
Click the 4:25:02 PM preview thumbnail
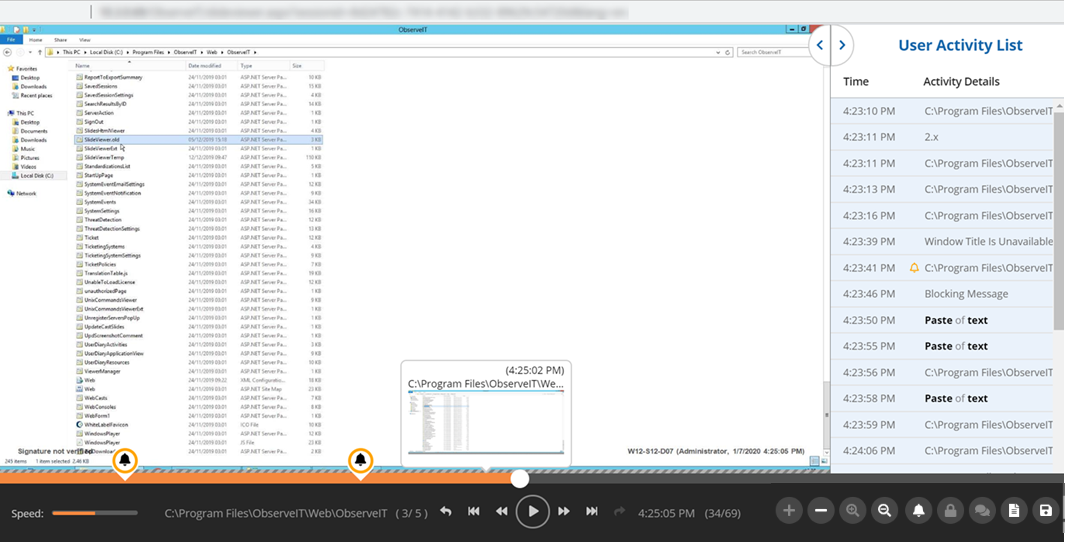coord(486,422)
